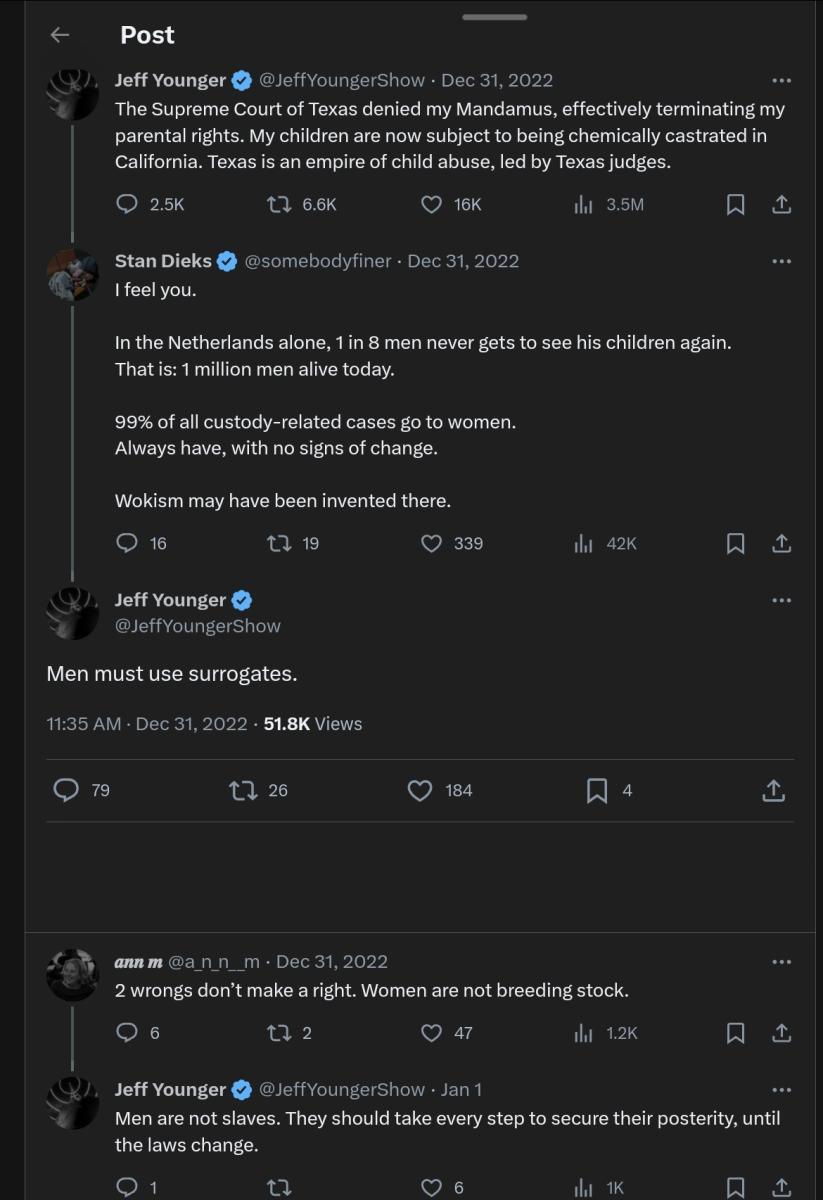Go back using the arrow icon

click(60, 35)
